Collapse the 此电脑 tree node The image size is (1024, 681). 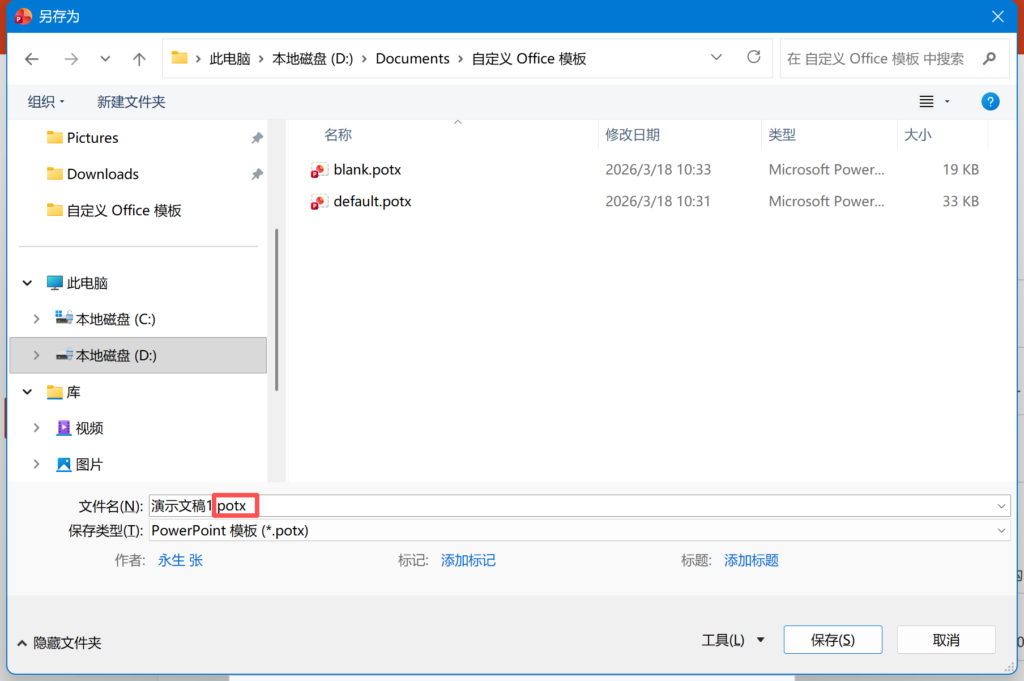tap(27, 283)
